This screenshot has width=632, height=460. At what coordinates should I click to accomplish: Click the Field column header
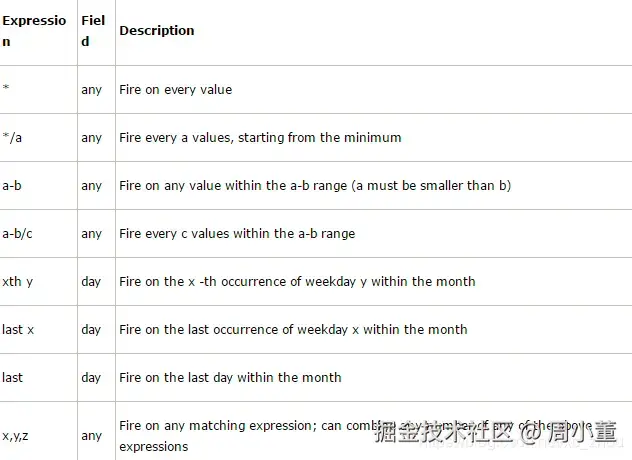93,31
